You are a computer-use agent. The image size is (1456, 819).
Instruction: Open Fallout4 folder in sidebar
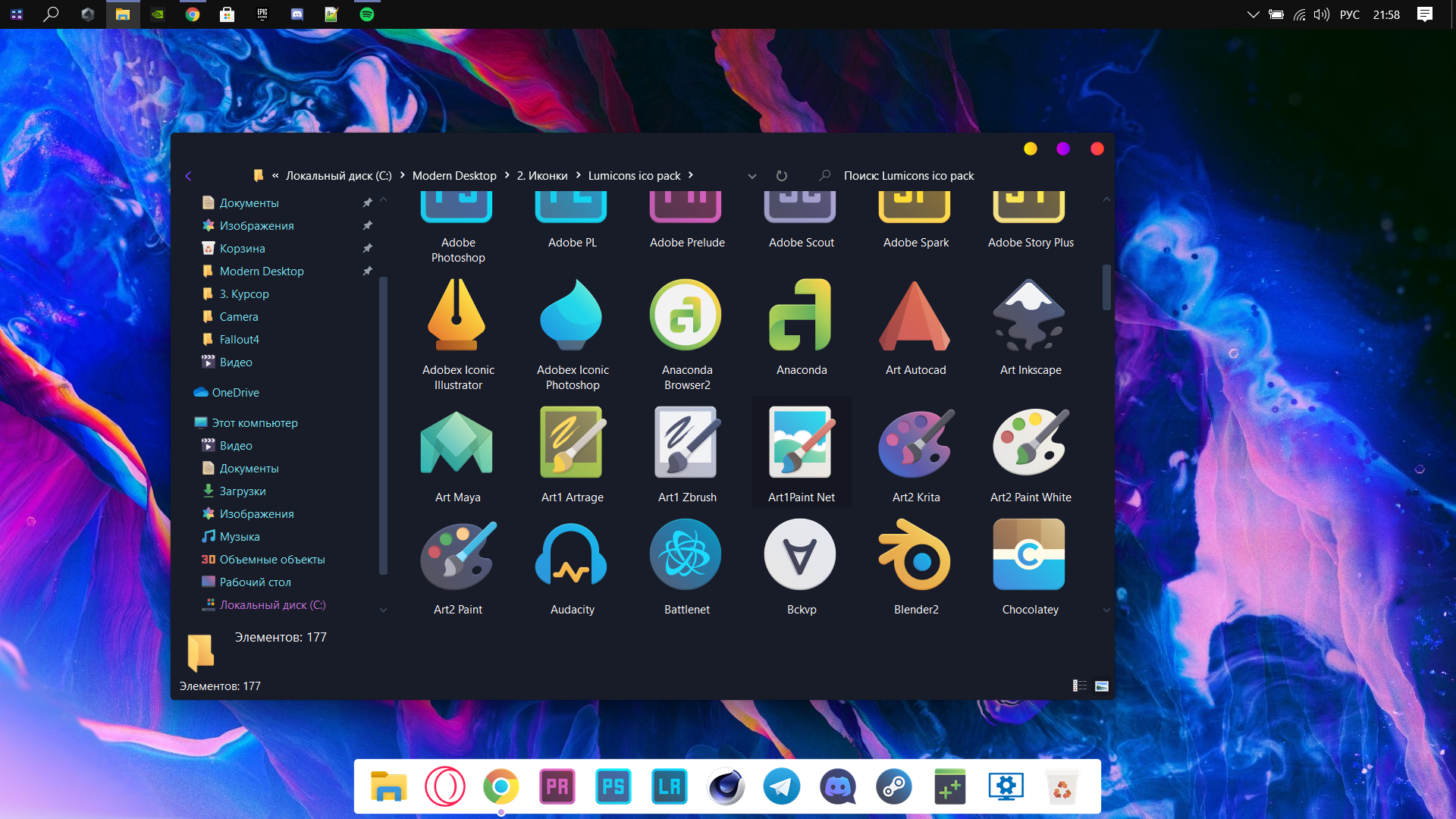pyautogui.click(x=239, y=339)
